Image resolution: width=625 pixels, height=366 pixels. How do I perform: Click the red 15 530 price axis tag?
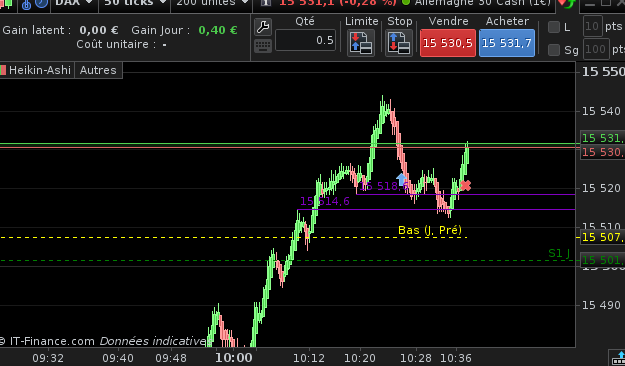pyautogui.click(x=603, y=152)
